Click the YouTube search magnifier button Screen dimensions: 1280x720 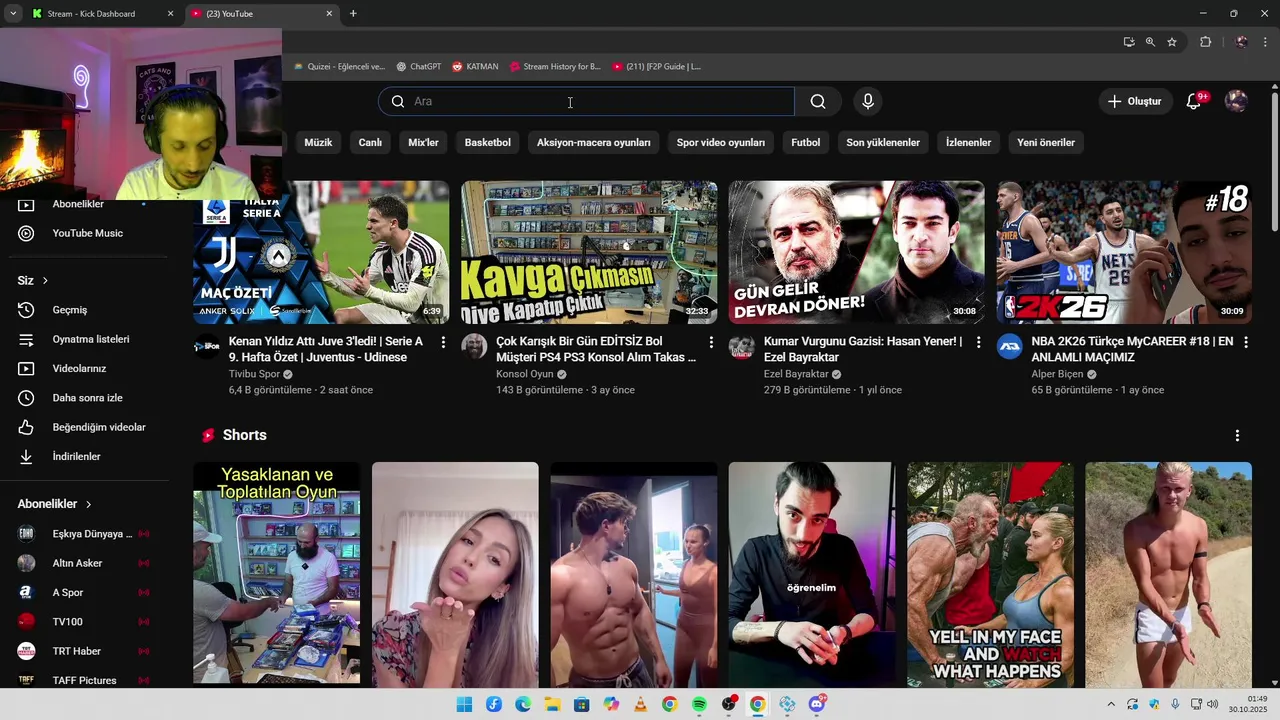[x=818, y=101]
